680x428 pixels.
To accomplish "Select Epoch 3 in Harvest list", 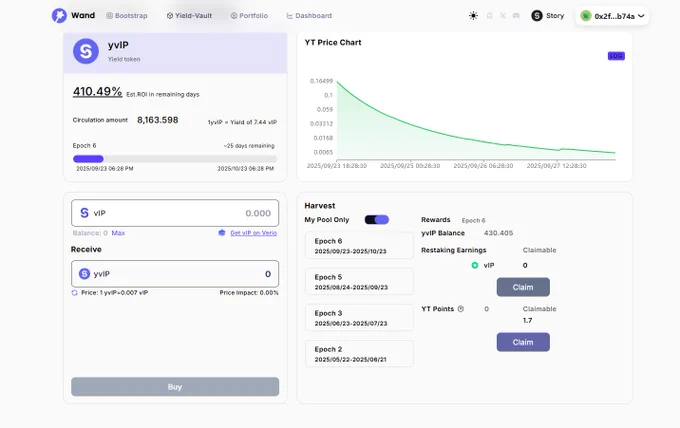I will click(x=359, y=317).
